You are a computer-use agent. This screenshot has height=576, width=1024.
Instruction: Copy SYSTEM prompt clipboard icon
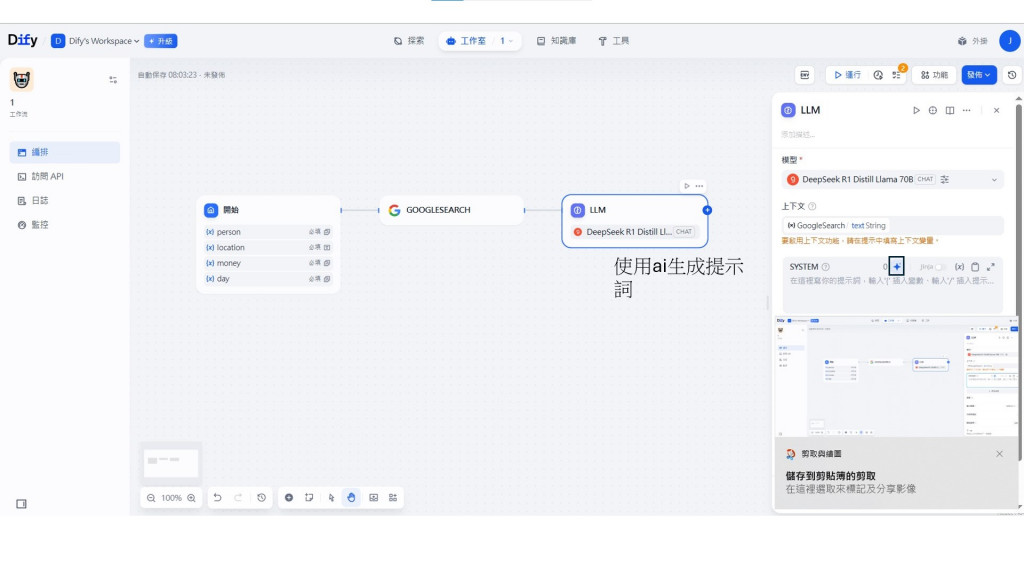coord(975,266)
